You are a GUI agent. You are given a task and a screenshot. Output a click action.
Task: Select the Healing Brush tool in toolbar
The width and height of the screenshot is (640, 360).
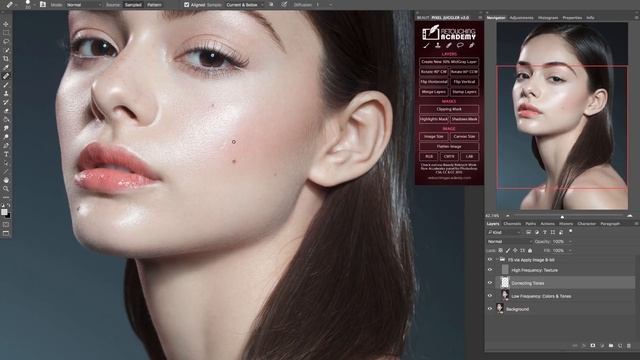click(6, 76)
